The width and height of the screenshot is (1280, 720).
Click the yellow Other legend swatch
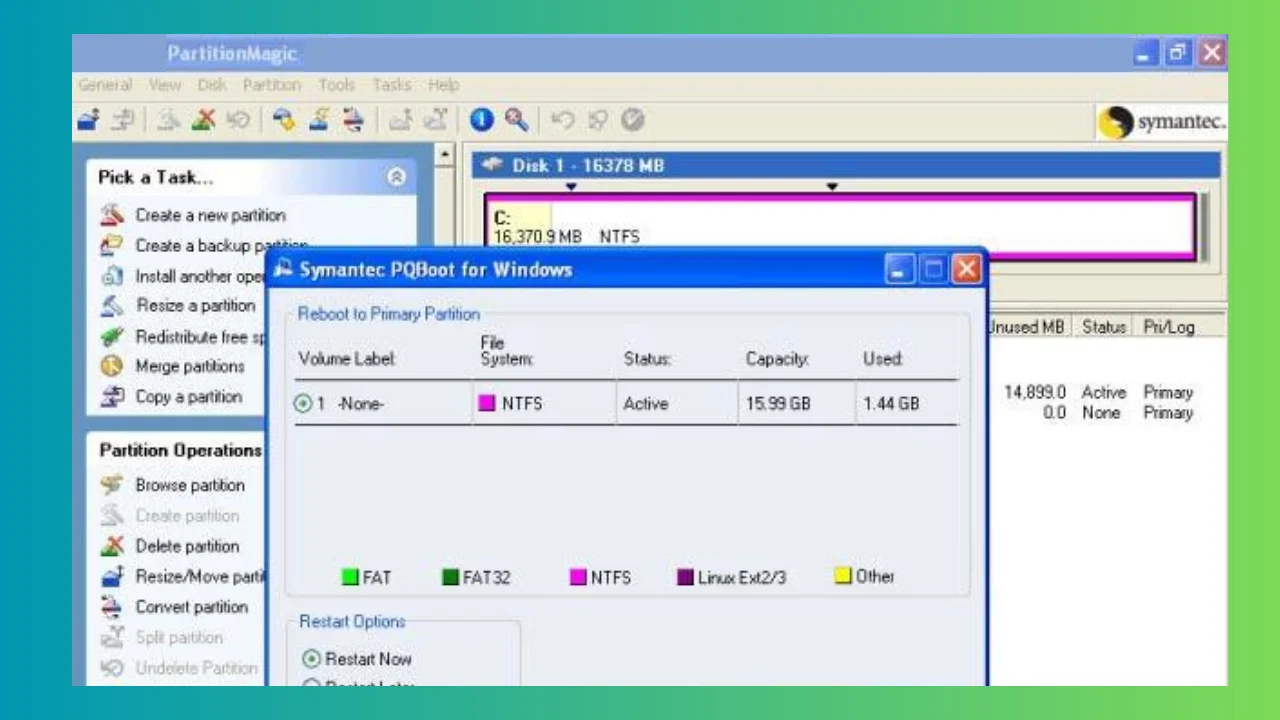[x=842, y=576]
